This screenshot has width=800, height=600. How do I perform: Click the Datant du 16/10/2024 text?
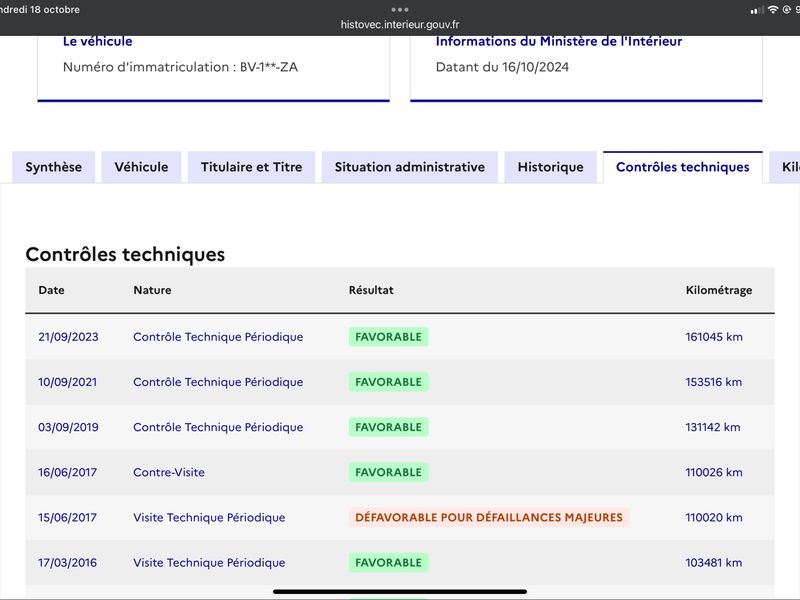click(x=502, y=67)
